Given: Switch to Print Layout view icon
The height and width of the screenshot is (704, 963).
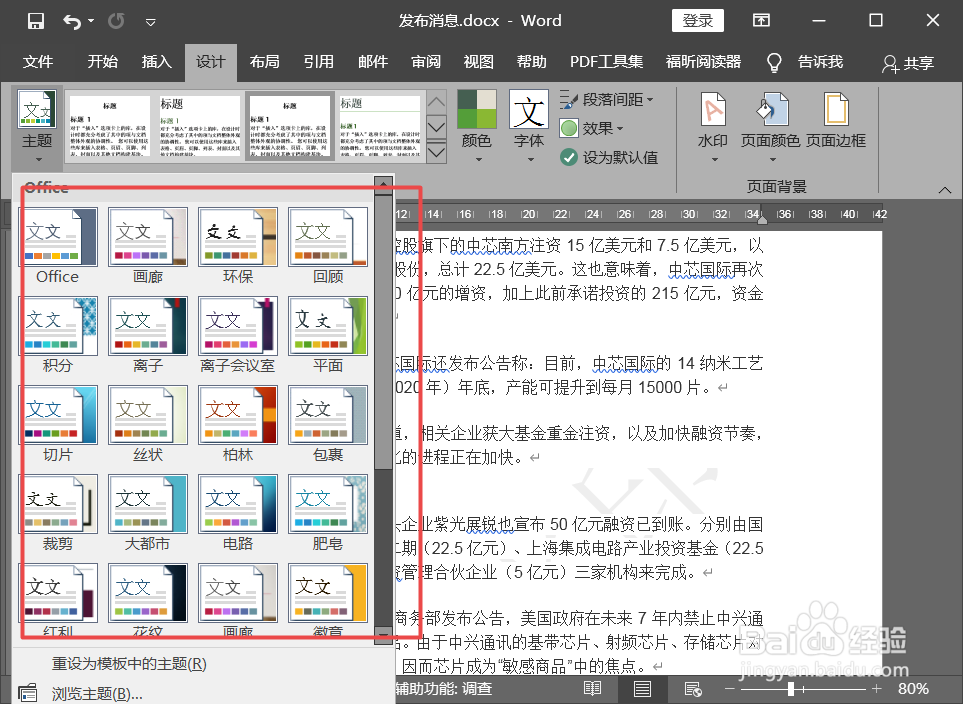Looking at the screenshot, I should pos(642,689).
